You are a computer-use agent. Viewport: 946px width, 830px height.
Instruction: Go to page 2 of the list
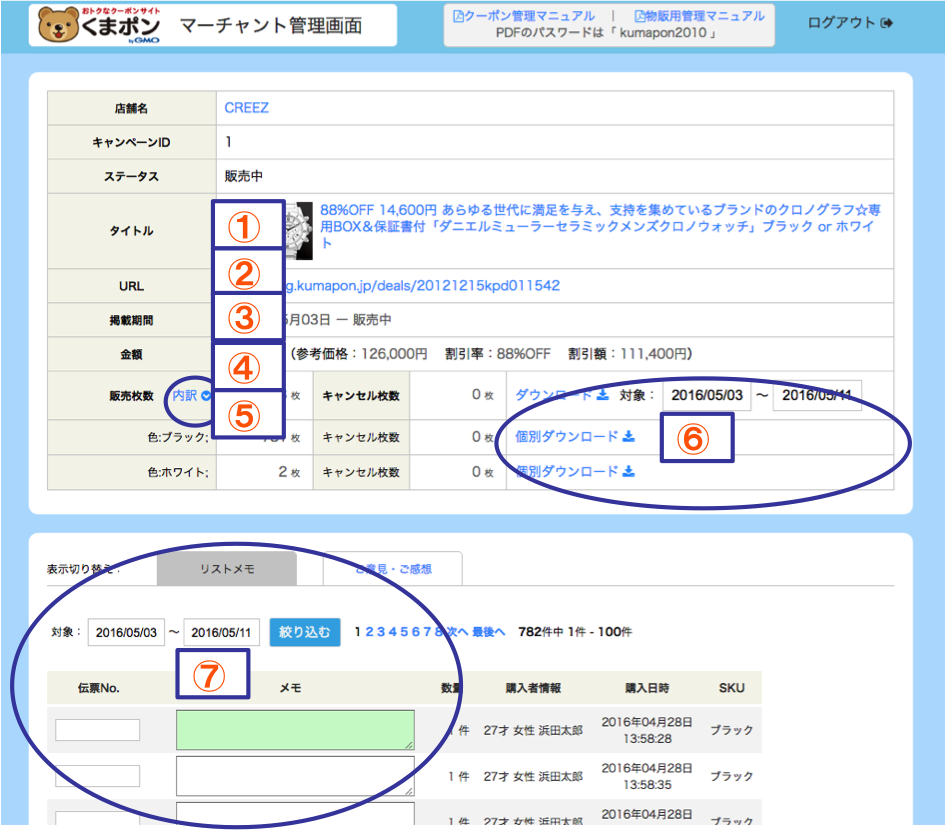click(x=369, y=632)
